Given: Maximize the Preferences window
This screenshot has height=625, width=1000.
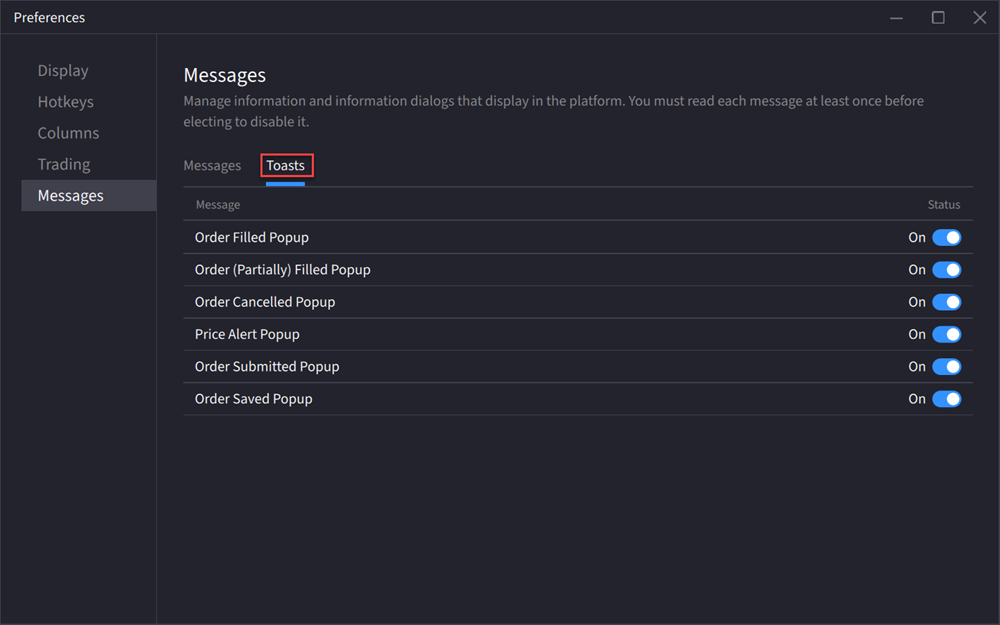Looking at the screenshot, I should point(938,18).
